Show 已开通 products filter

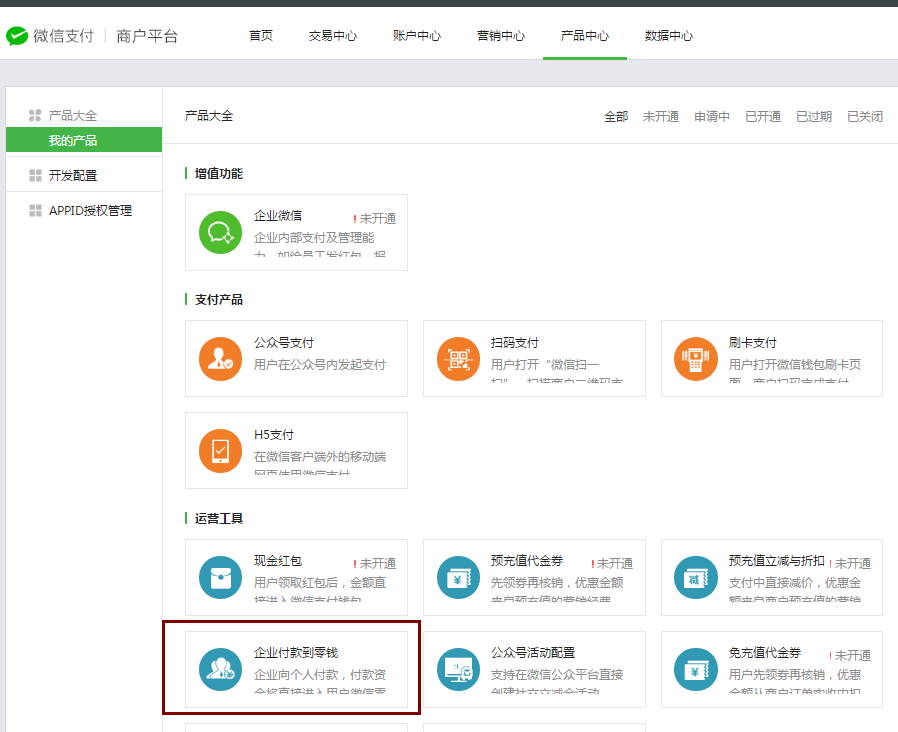tap(763, 116)
